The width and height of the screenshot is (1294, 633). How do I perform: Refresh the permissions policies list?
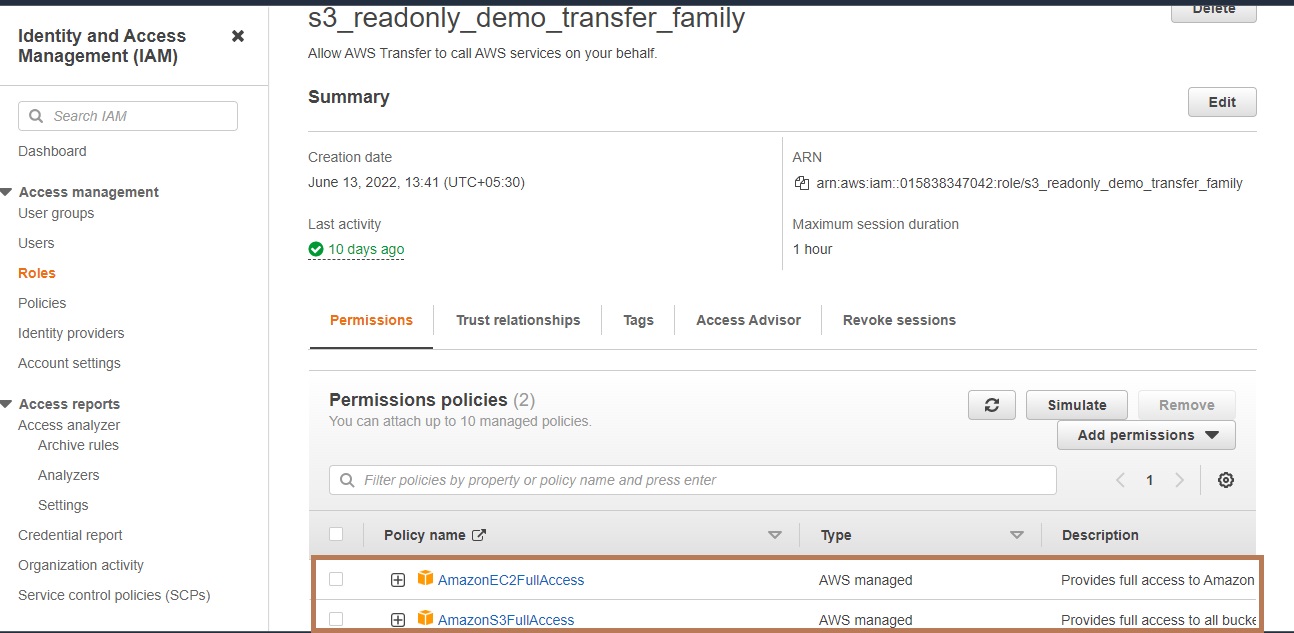[992, 405]
